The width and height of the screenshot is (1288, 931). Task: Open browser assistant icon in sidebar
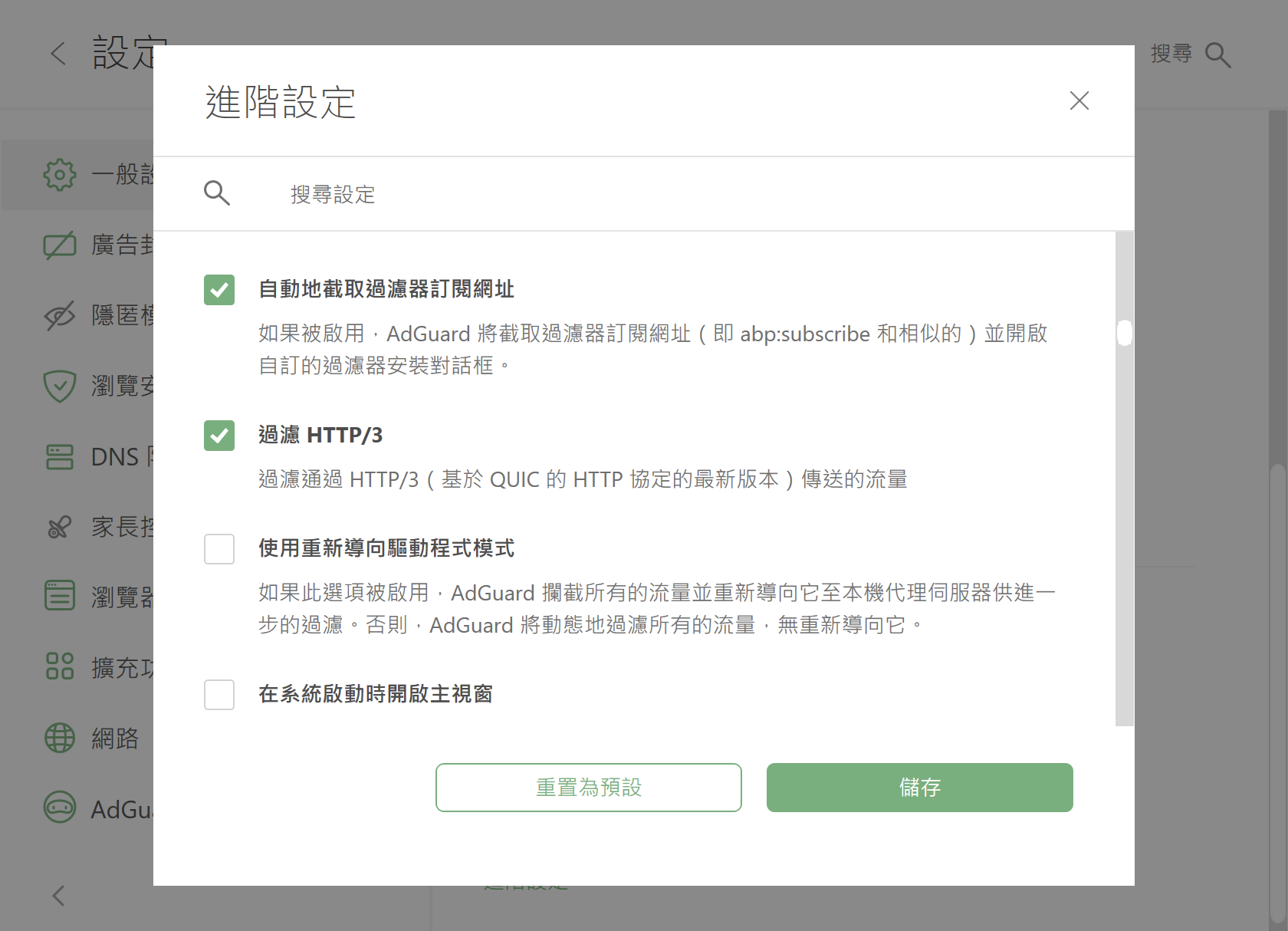[x=60, y=595]
